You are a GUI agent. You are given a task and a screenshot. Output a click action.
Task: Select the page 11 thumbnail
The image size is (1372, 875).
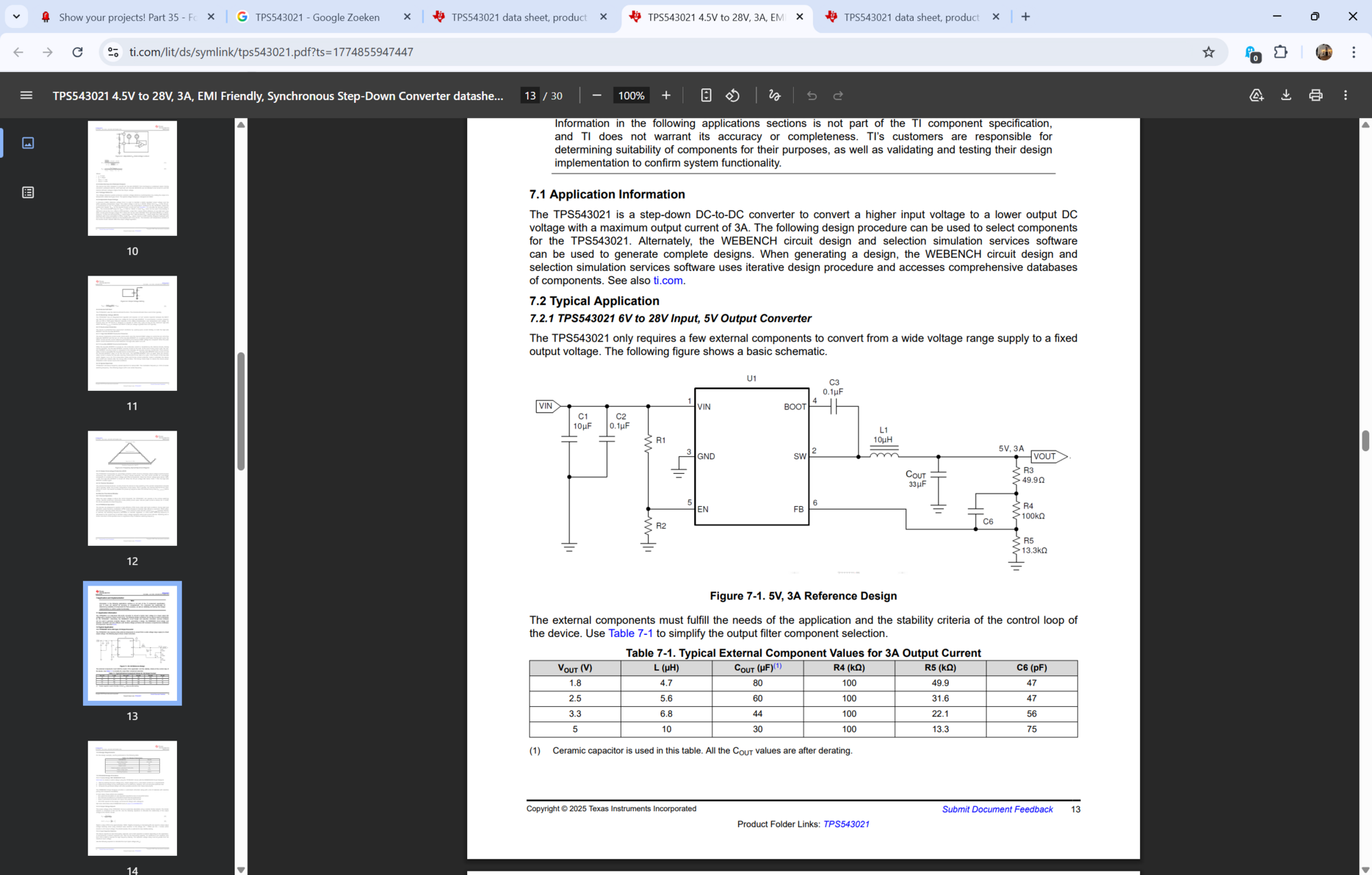coord(132,333)
